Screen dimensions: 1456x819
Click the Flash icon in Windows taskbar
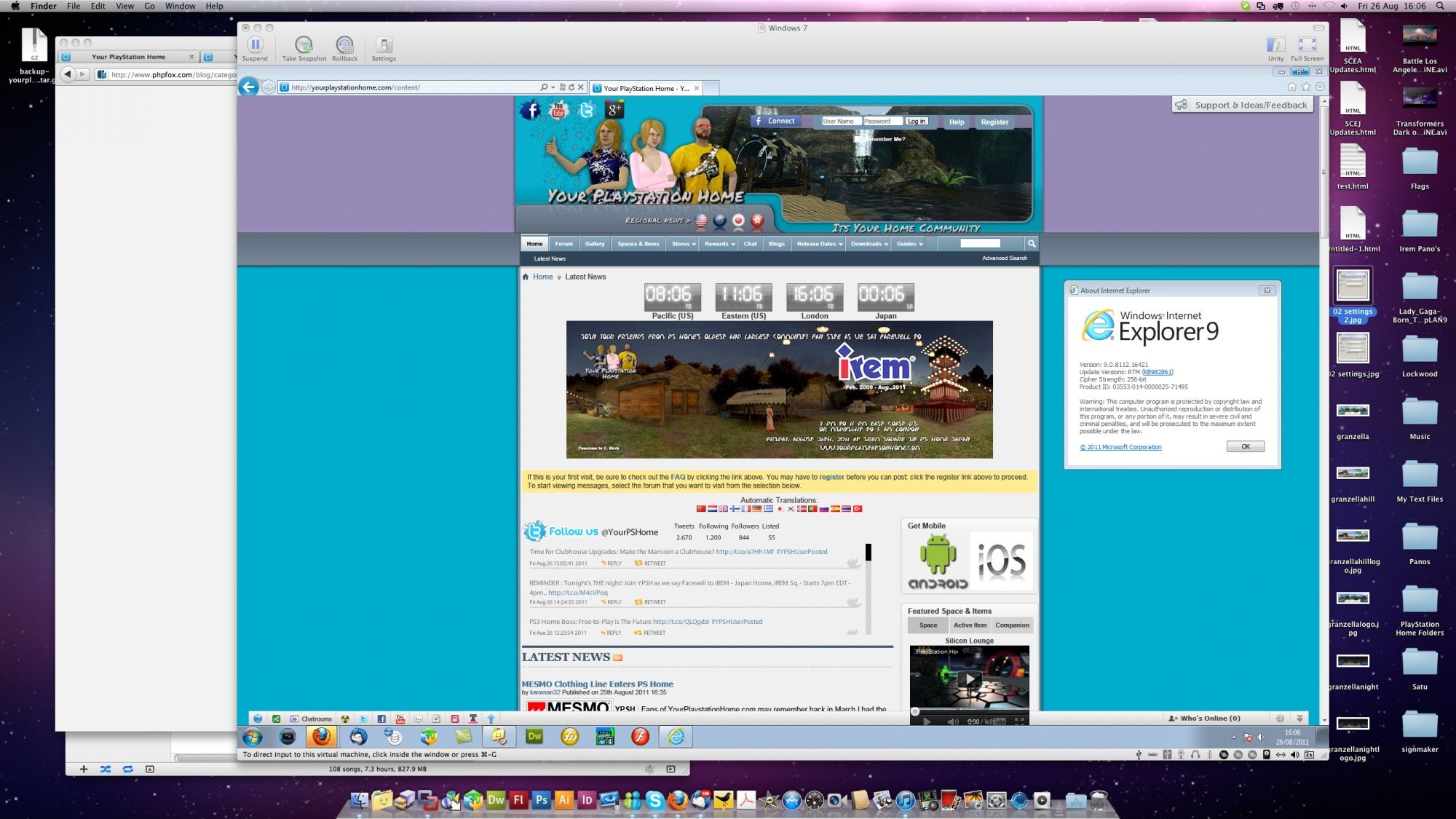[x=640, y=737]
